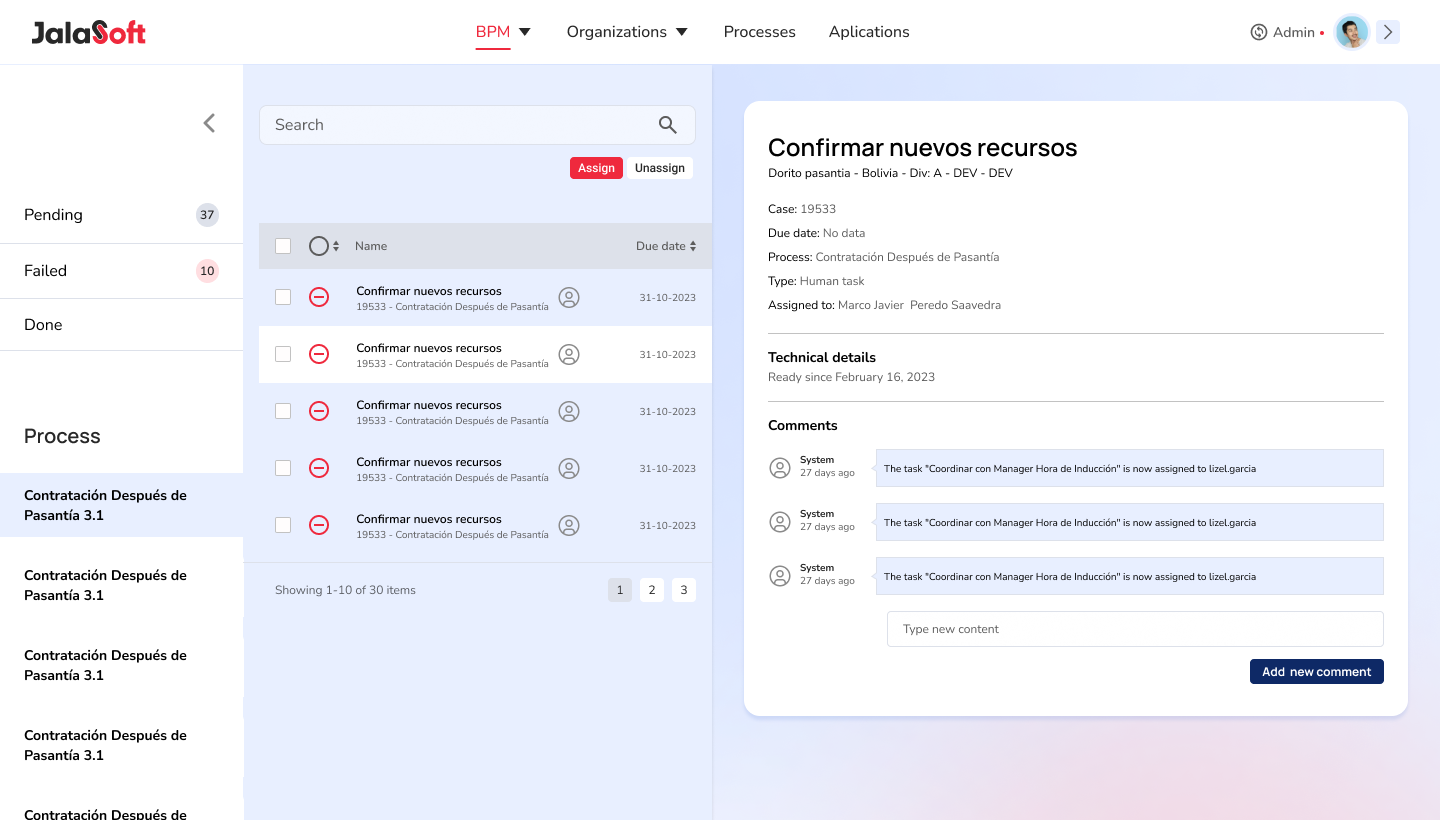
Task: Click the assignee user icon in highlighted row
Action: (569, 354)
